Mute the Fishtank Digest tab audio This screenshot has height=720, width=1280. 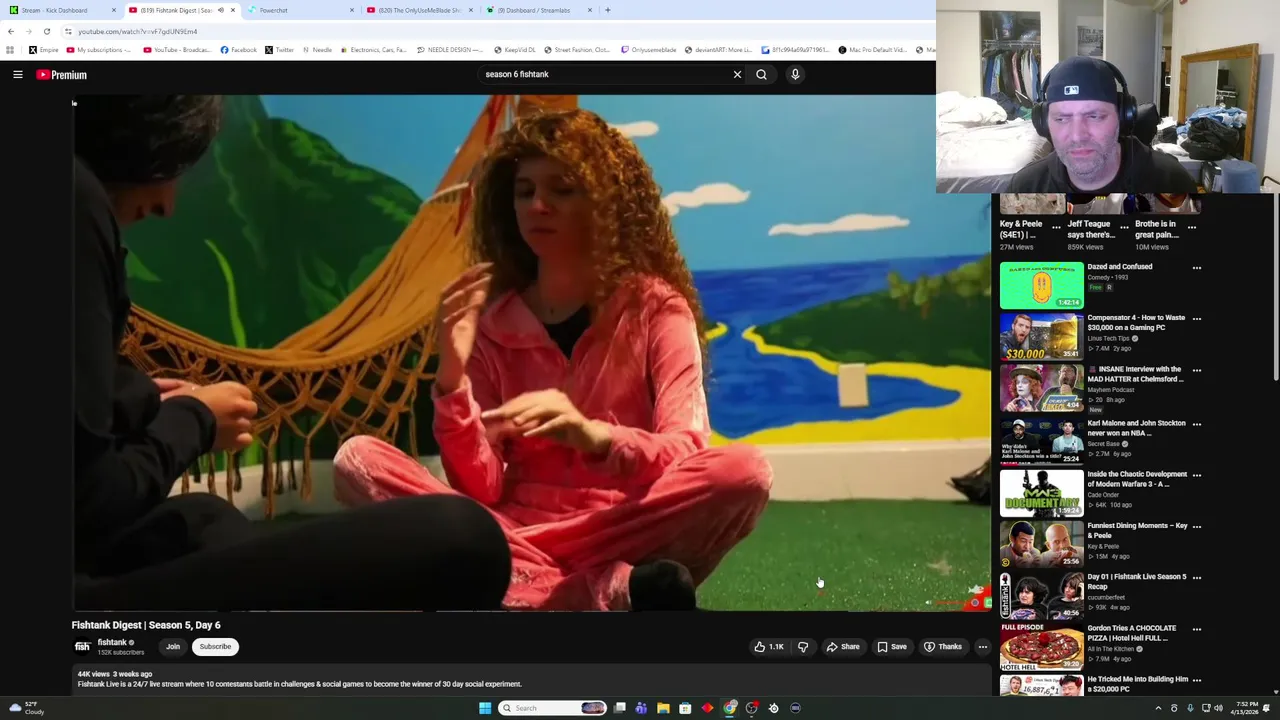(x=221, y=10)
